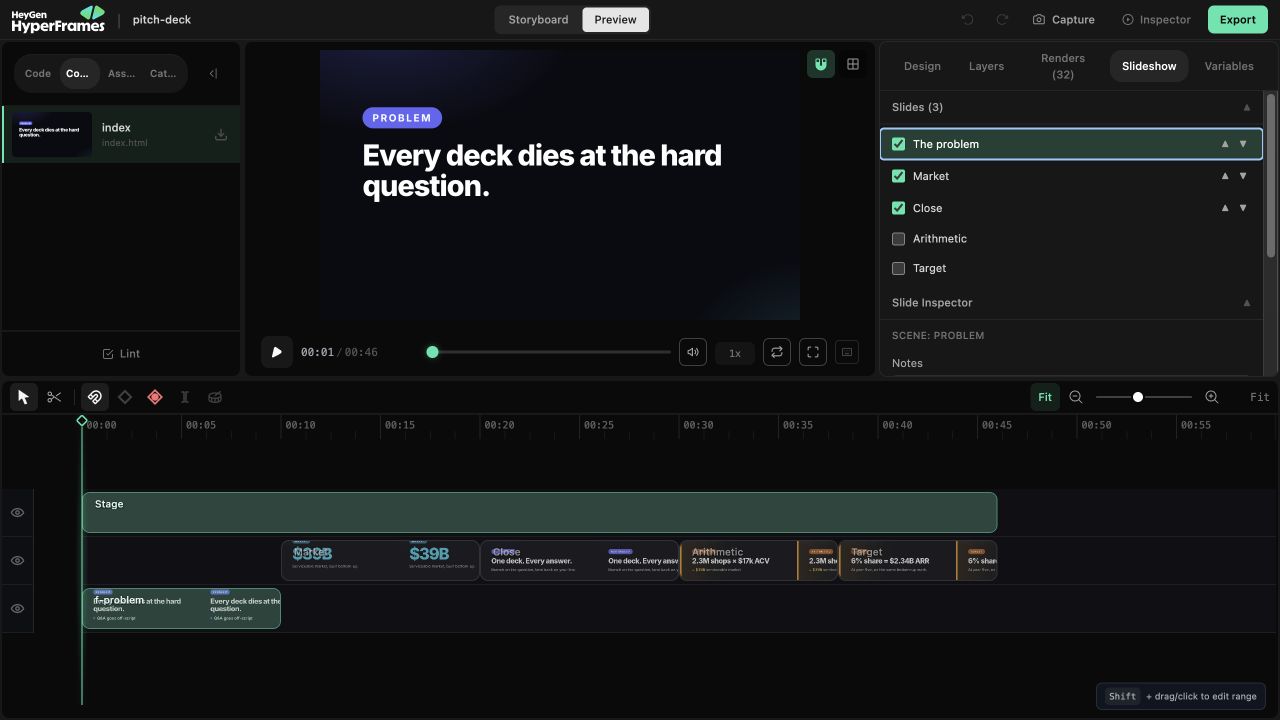Select the Slideshow tab
The image size is (1280, 720).
tap(1149, 66)
